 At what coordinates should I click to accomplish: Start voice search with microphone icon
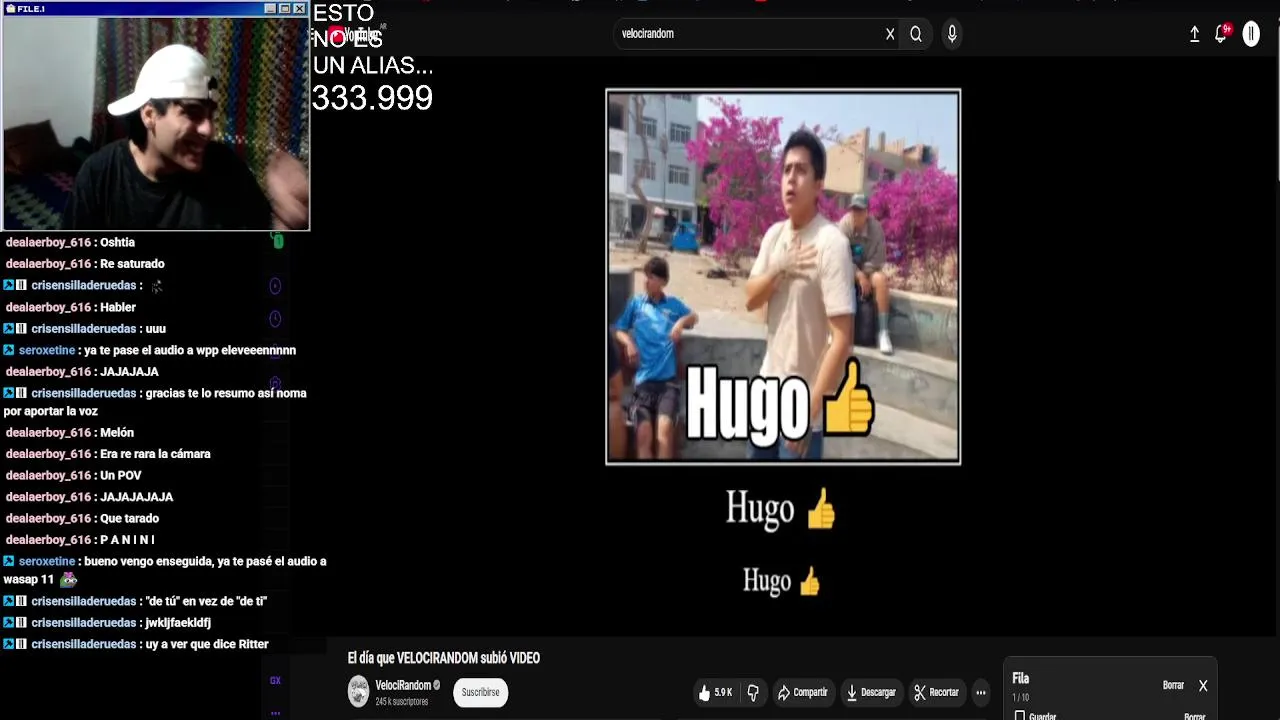click(x=952, y=34)
